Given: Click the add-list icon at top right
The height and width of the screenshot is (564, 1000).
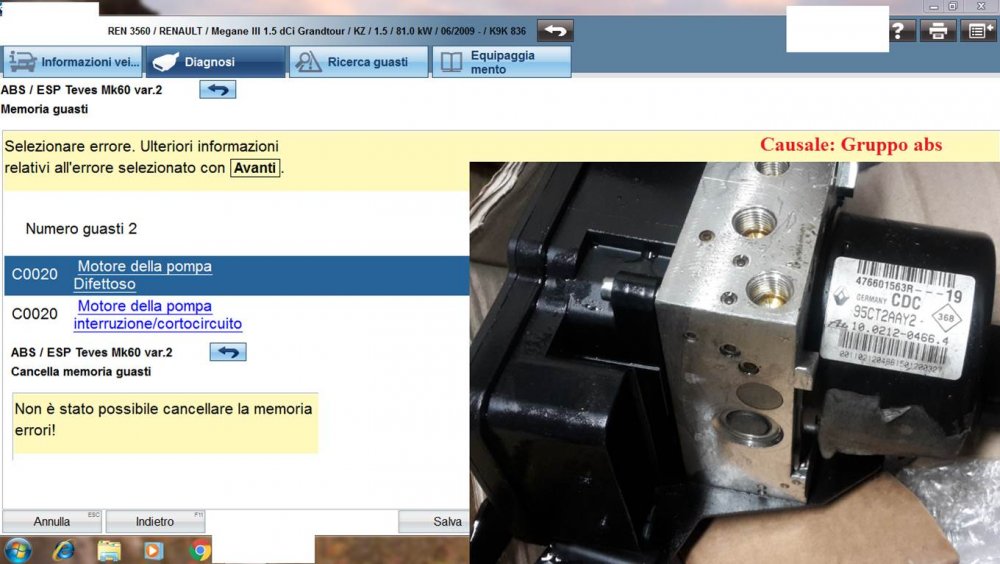Looking at the screenshot, I should pyautogui.click(x=977, y=31).
